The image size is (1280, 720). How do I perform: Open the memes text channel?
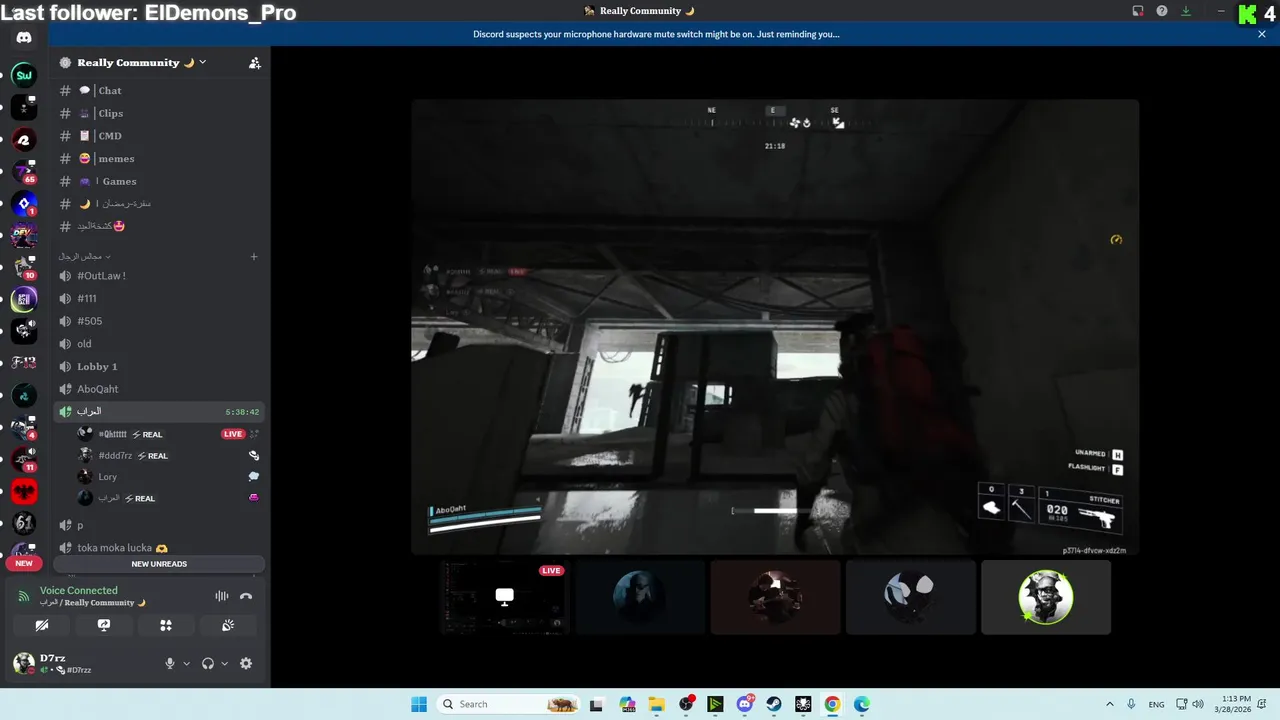[x=160, y=158]
